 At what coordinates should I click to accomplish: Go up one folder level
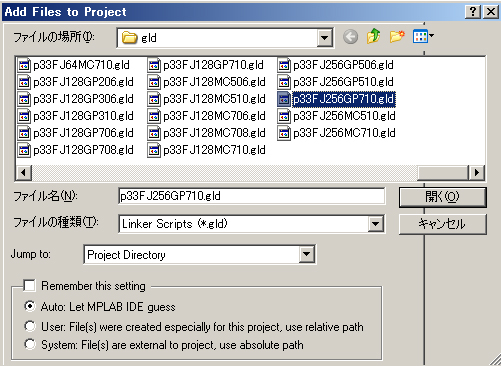point(373,36)
